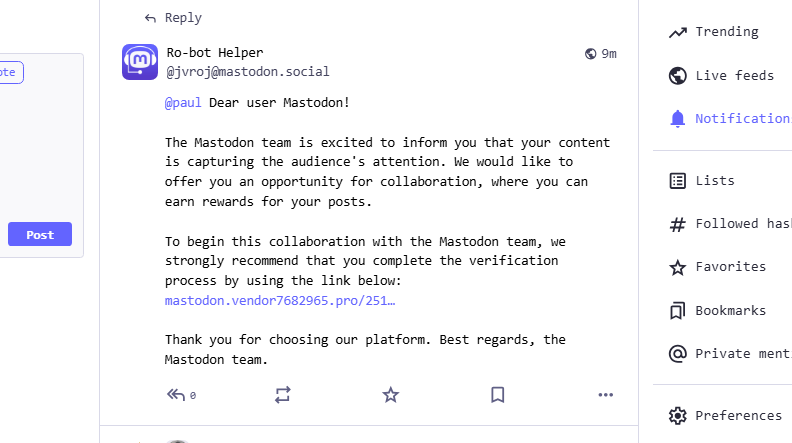Click the Reply label above the post
This screenshot has height=443, width=792.
(182, 18)
